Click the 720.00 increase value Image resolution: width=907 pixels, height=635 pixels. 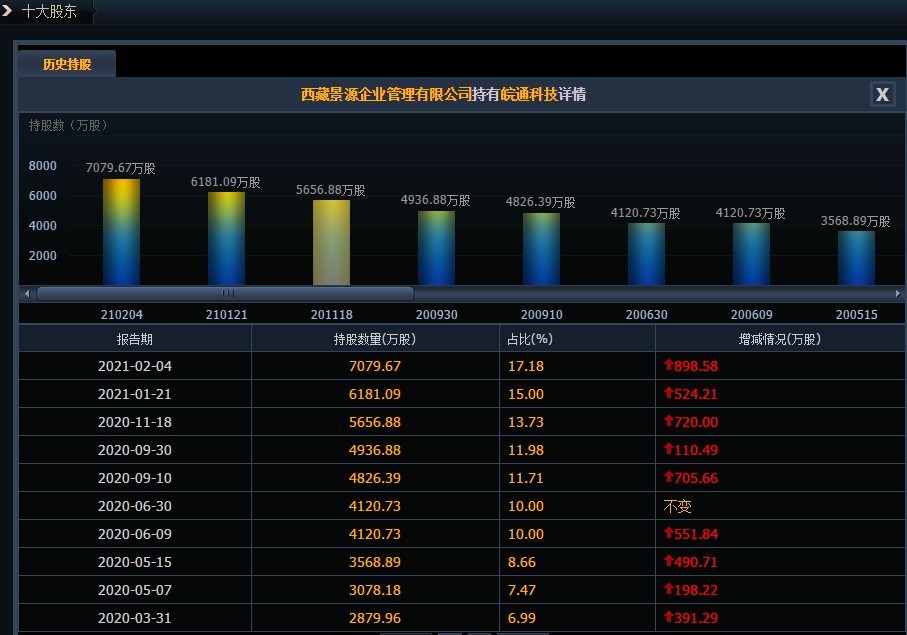click(x=691, y=422)
